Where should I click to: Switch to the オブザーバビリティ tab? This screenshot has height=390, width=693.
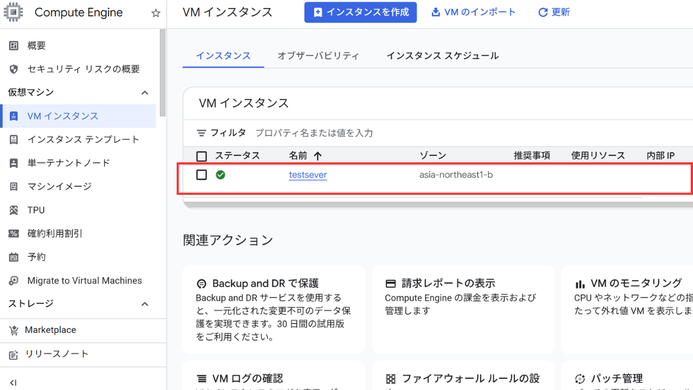coord(318,56)
